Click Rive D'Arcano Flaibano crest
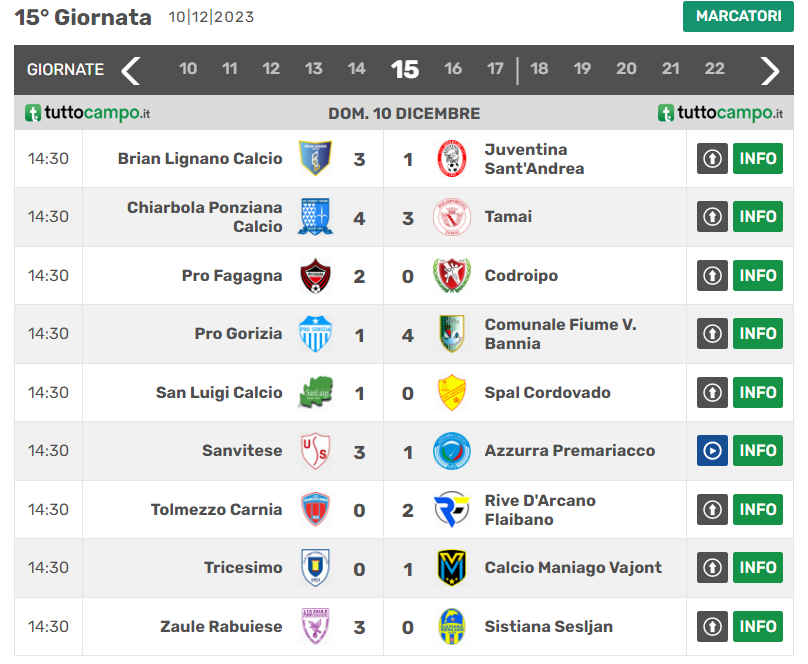The image size is (808, 664). coord(452,509)
